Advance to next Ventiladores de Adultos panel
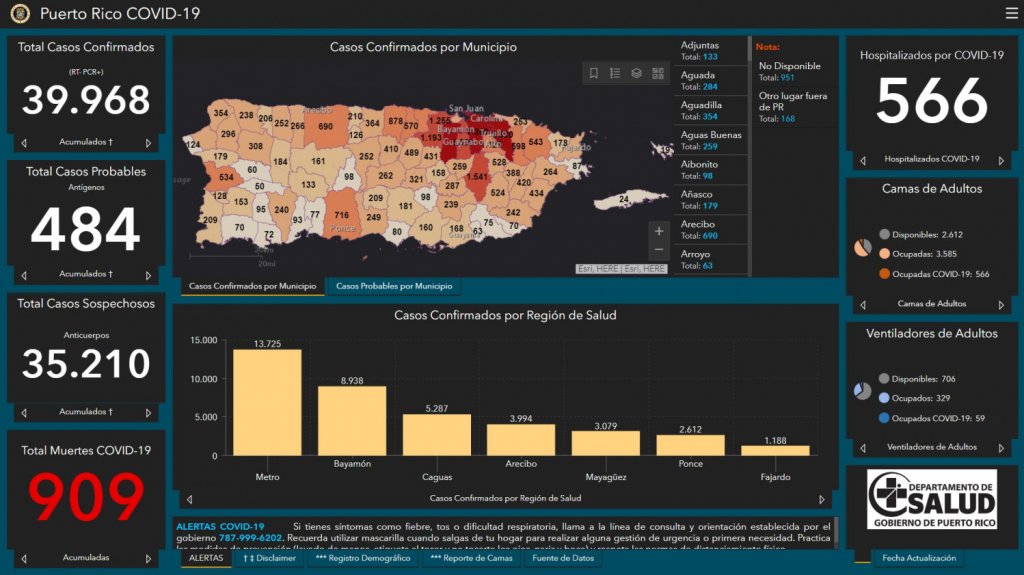The image size is (1024, 575). coord(1001,448)
